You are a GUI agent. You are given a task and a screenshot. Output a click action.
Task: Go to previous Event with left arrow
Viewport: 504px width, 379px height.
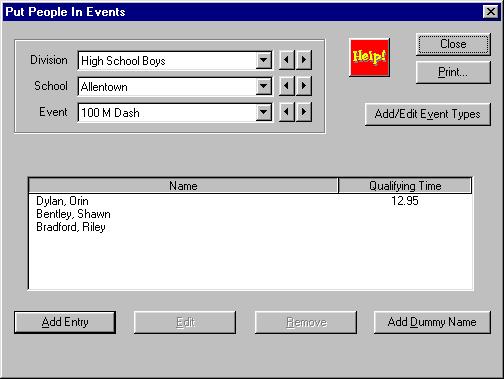pyautogui.click(x=286, y=112)
